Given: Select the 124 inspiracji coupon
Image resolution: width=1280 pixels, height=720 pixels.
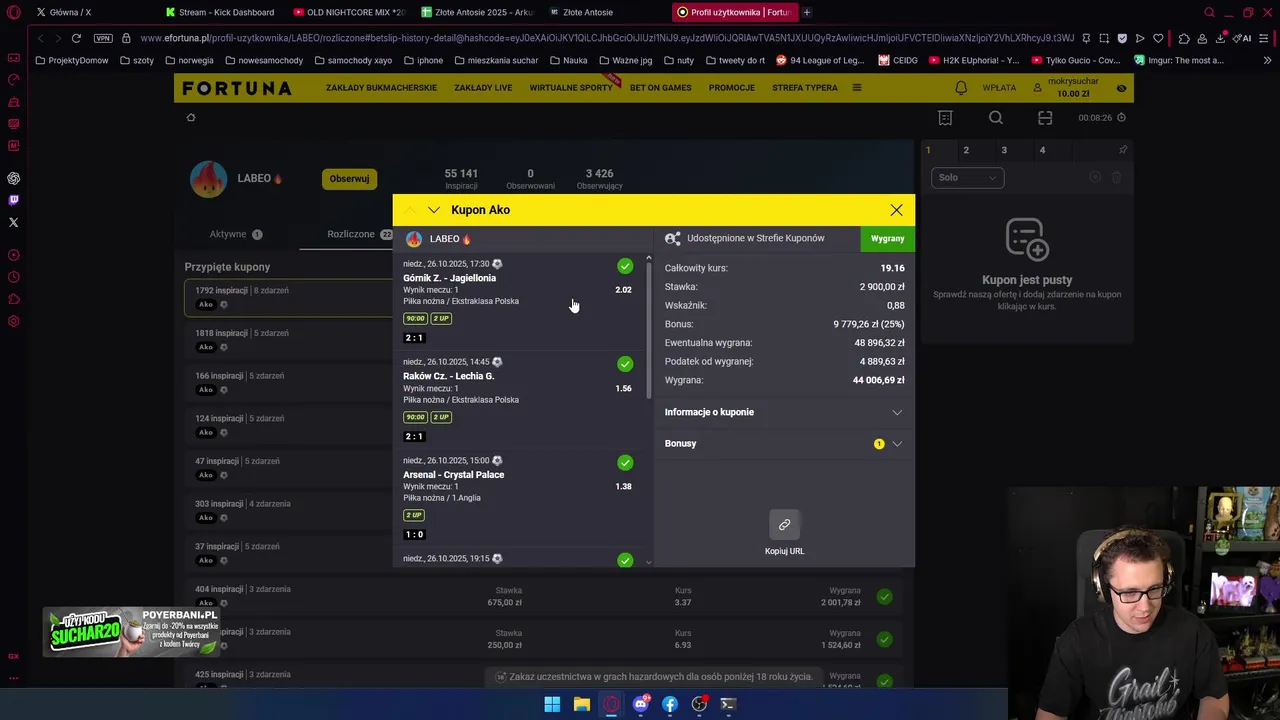Looking at the screenshot, I should click(x=288, y=425).
